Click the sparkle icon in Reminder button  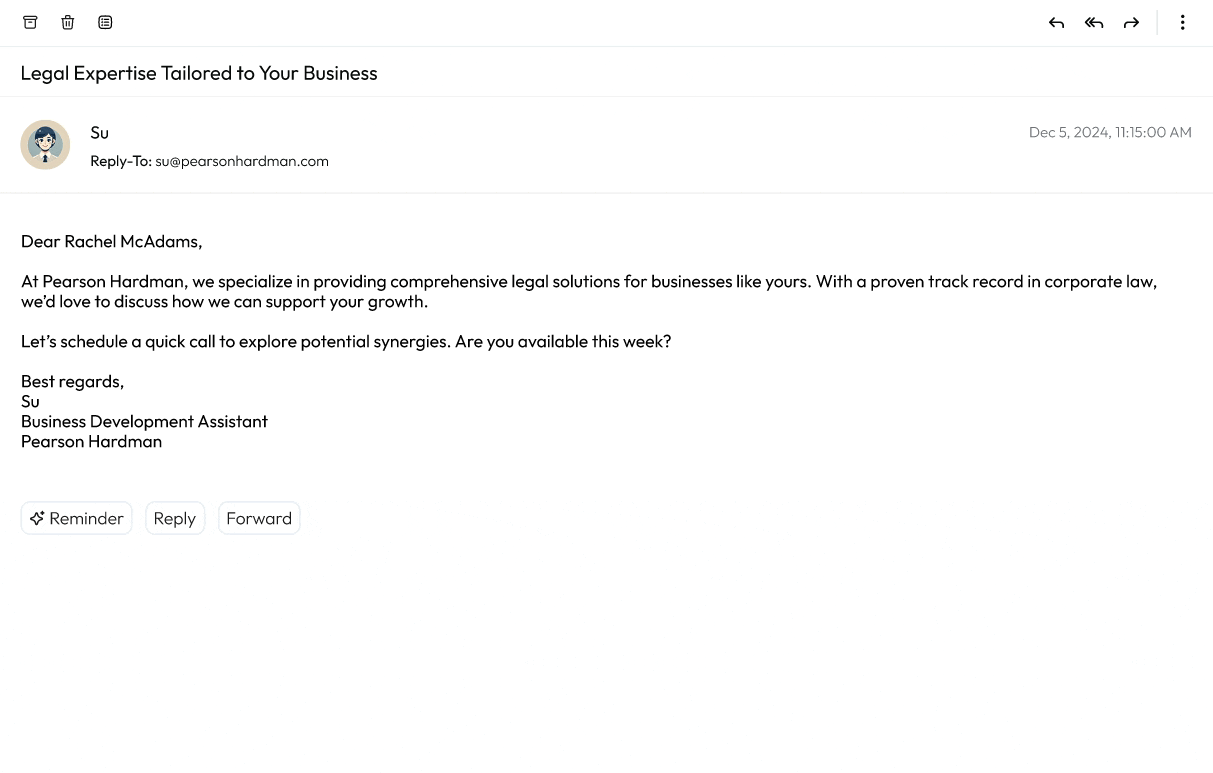tap(37, 518)
